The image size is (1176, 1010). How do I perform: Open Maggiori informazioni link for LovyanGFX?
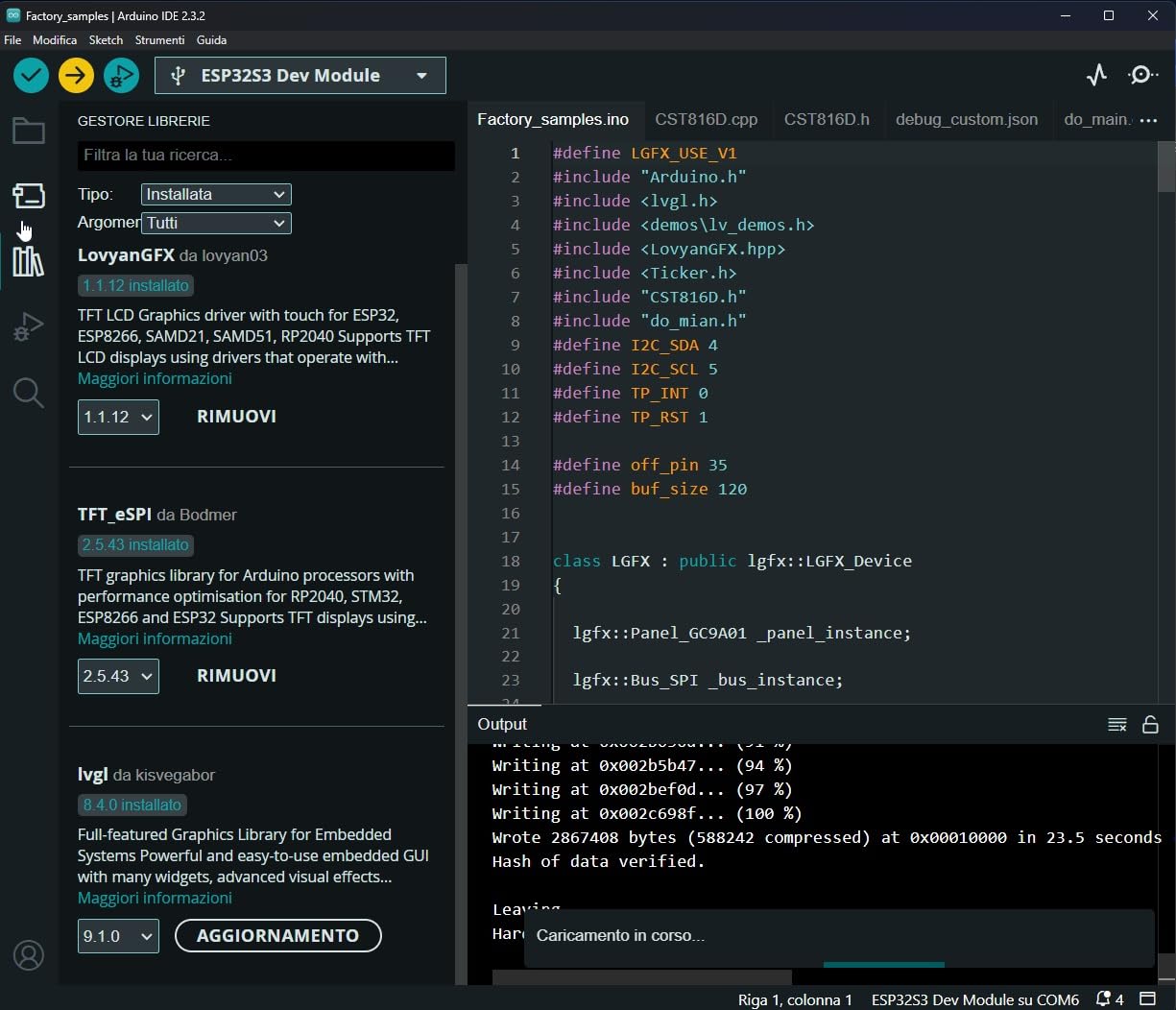pos(155,378)
